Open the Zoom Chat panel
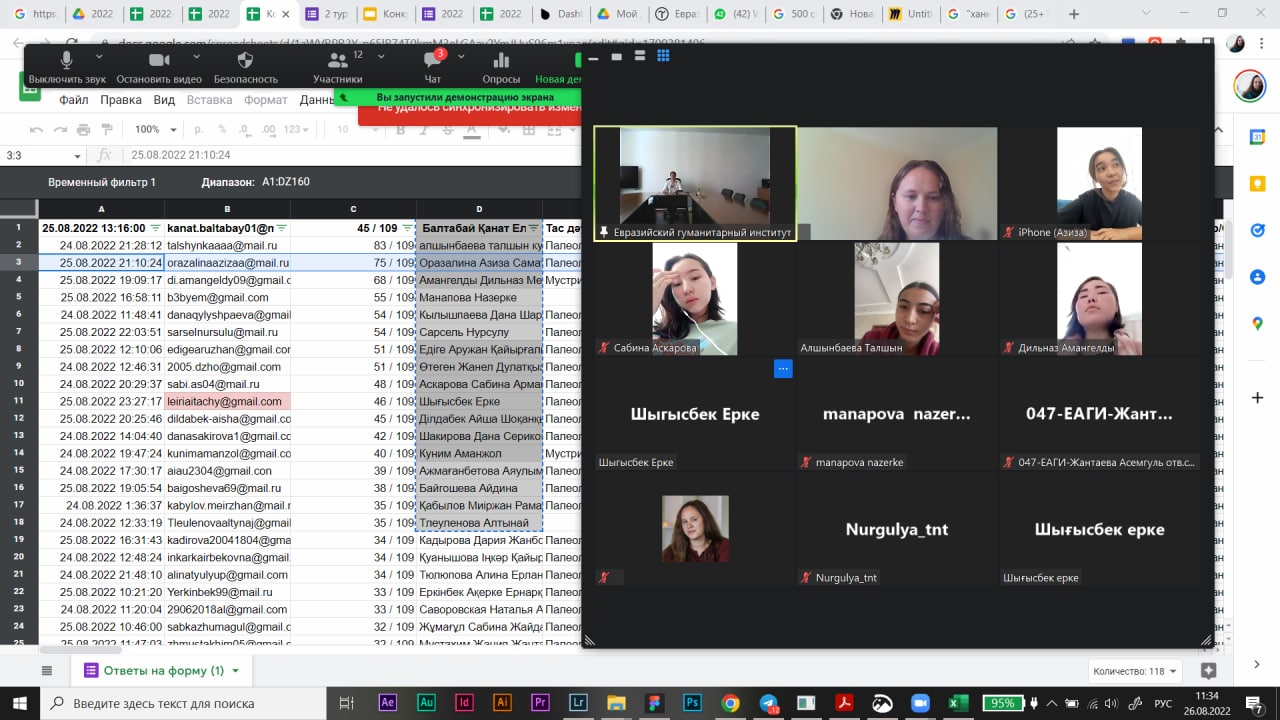Image resolution: width=1280 pixels, height=720 pixels. tap(432, 62)
